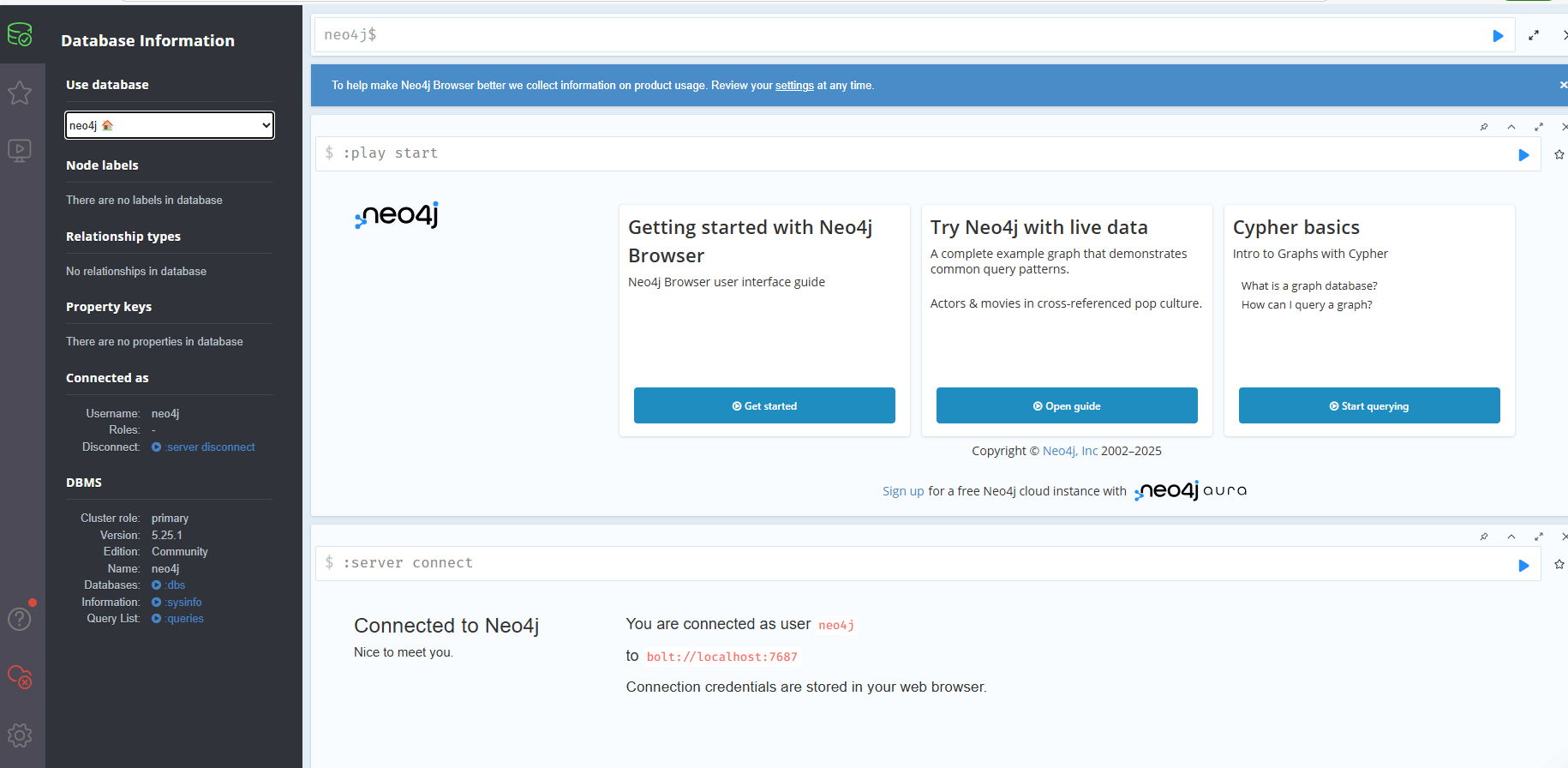Click the version value 5.25.1

(x=167, y=535)
